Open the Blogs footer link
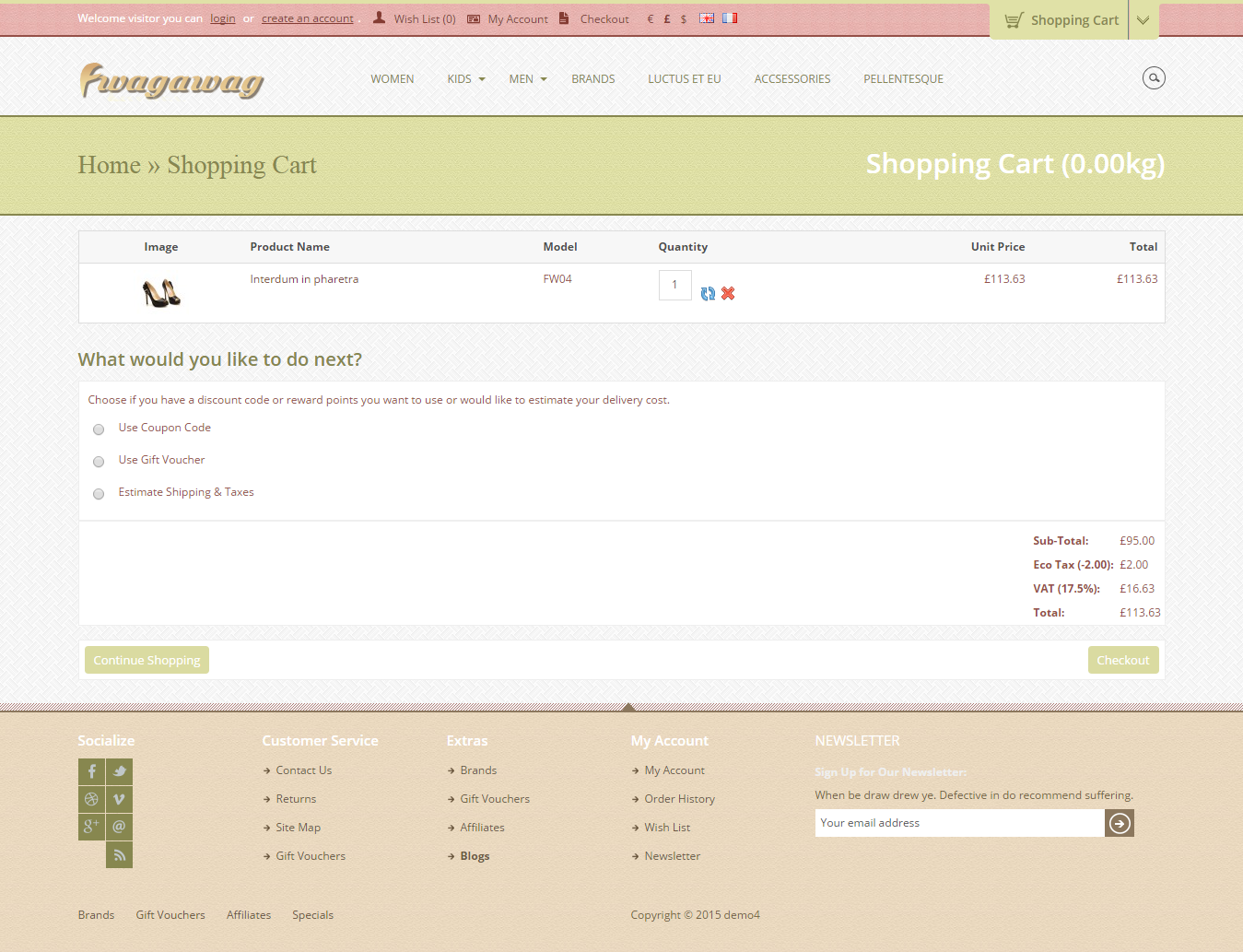The width and height of the screenshot is (1243, 952). 475,856
